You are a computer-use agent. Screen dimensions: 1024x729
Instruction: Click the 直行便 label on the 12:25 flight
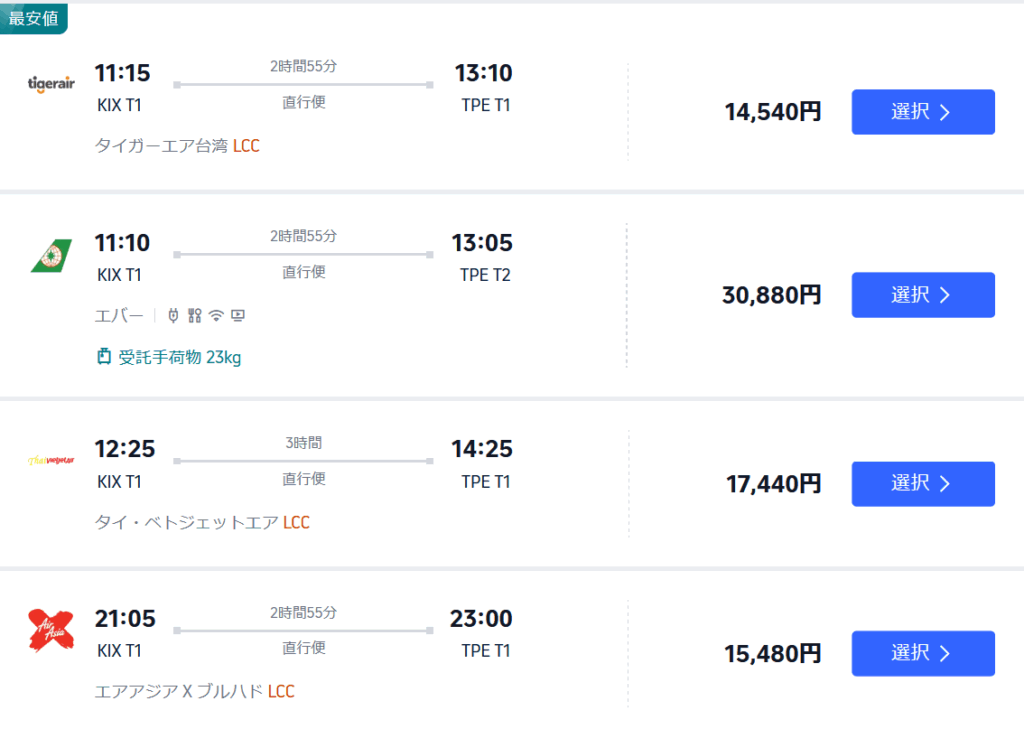303,478
